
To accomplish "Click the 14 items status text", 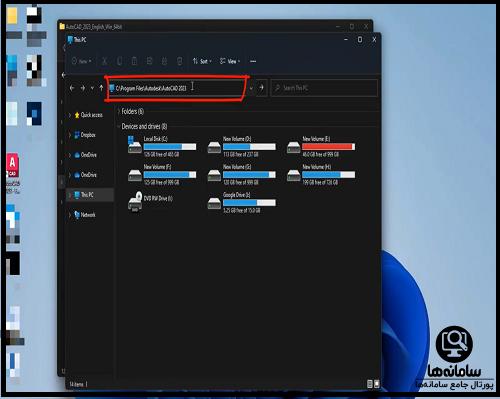I will coord(76,384).
